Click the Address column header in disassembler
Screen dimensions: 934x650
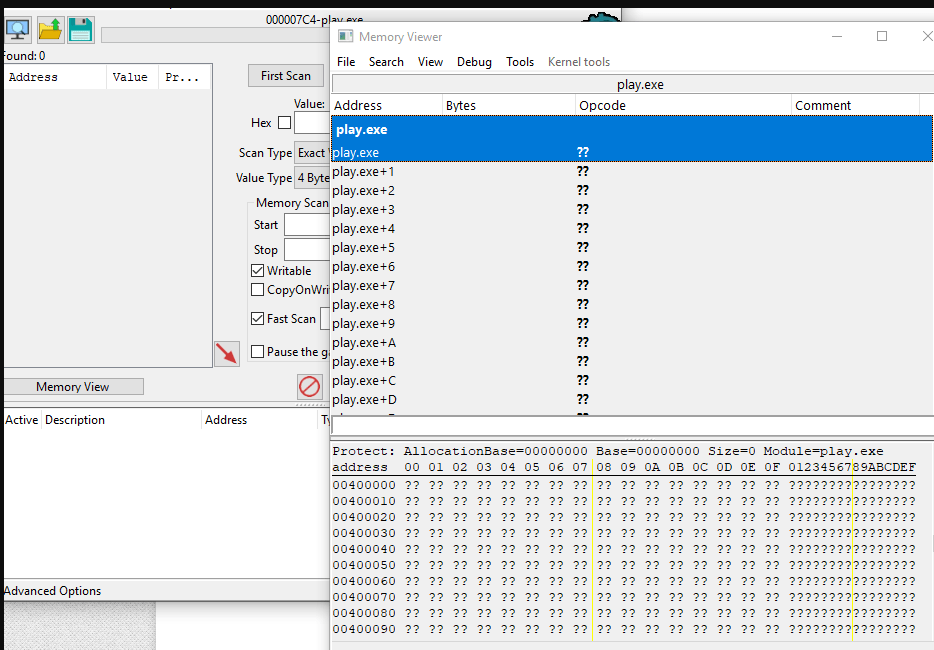pos(387,105)
